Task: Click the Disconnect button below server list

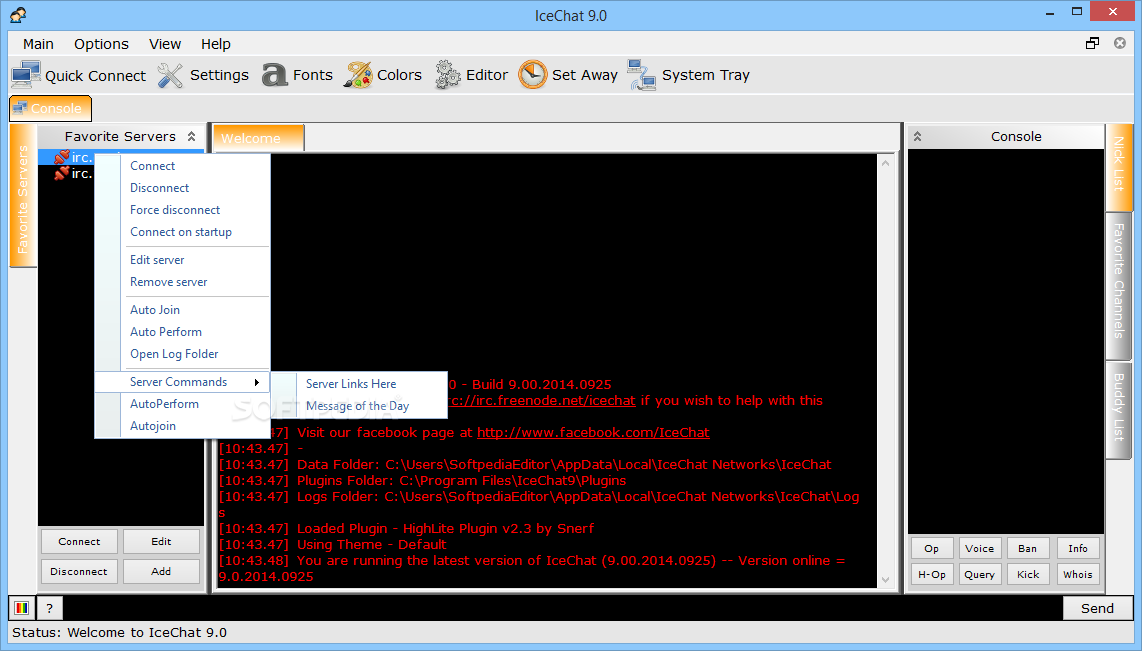Action: [79, 572]
